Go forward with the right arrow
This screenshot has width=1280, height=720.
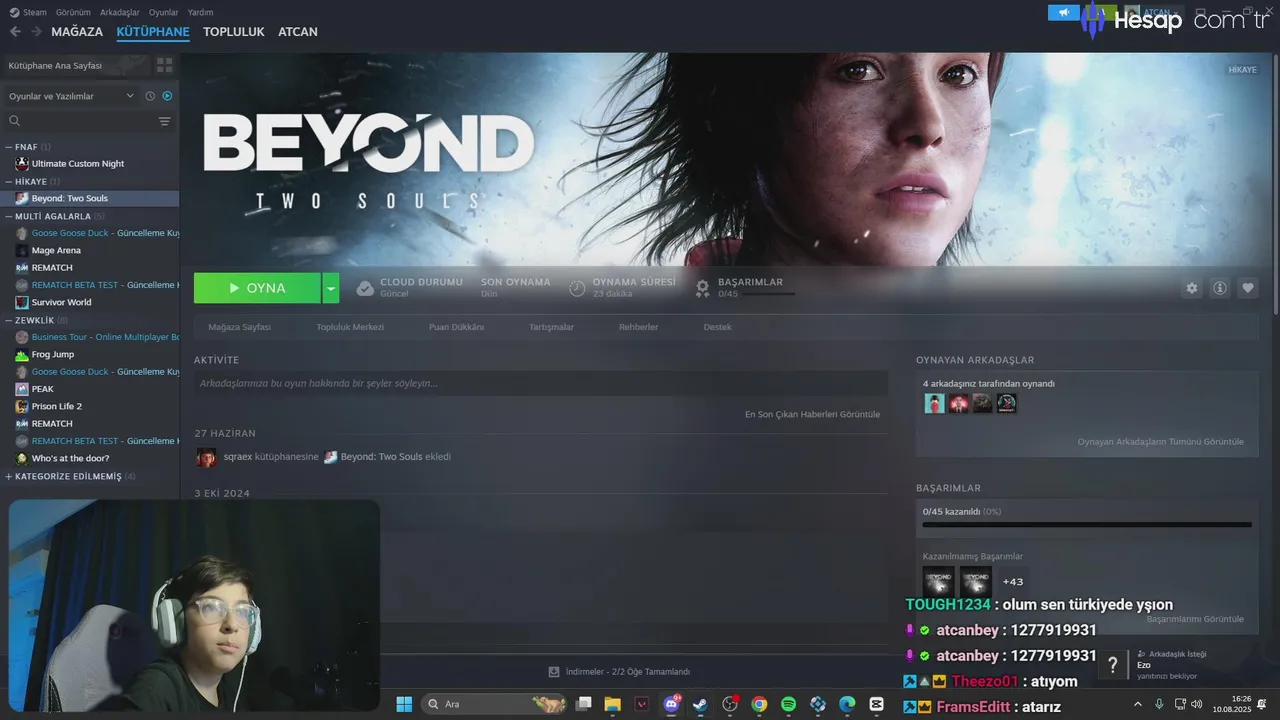[x=36, y=32]
